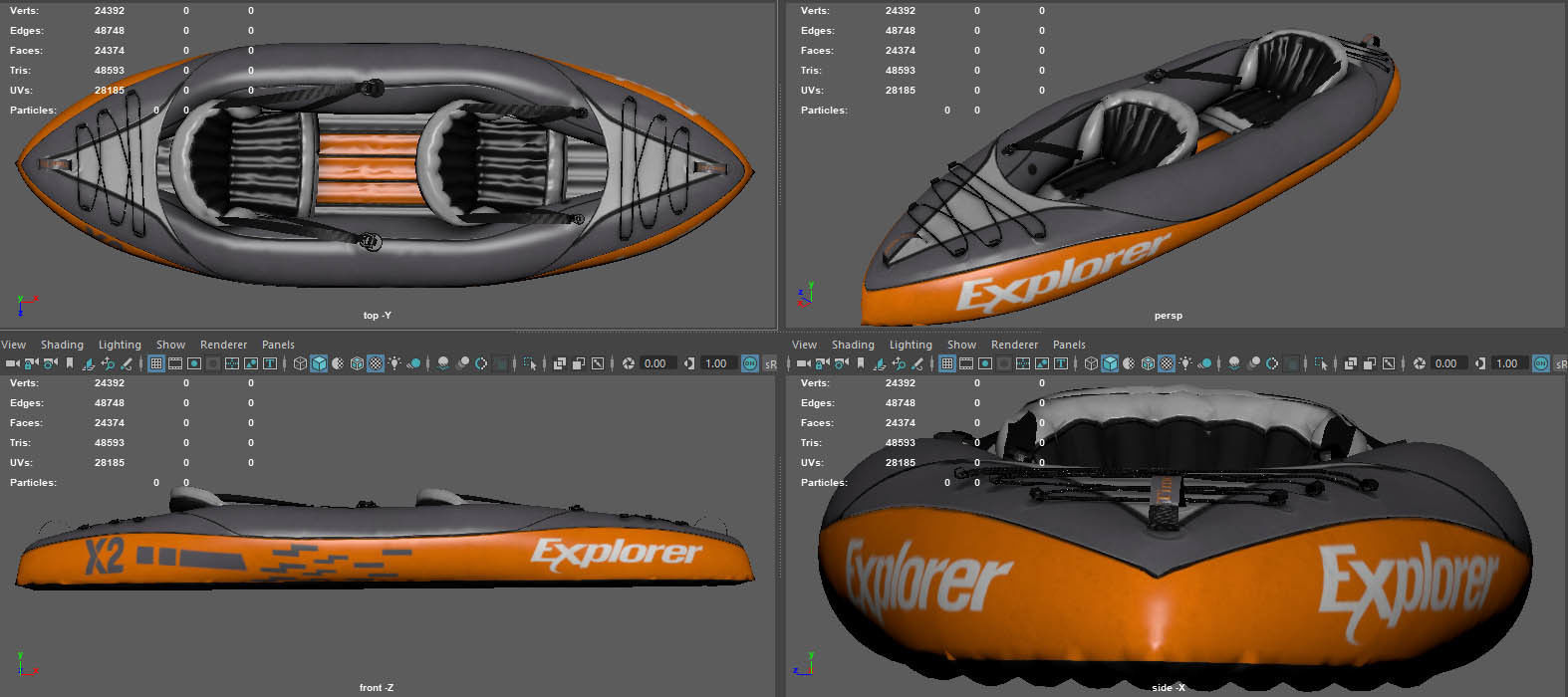Toggle X-Ray Joints icon in front -Z panel

pyautogui.click(x=598, y=363)
